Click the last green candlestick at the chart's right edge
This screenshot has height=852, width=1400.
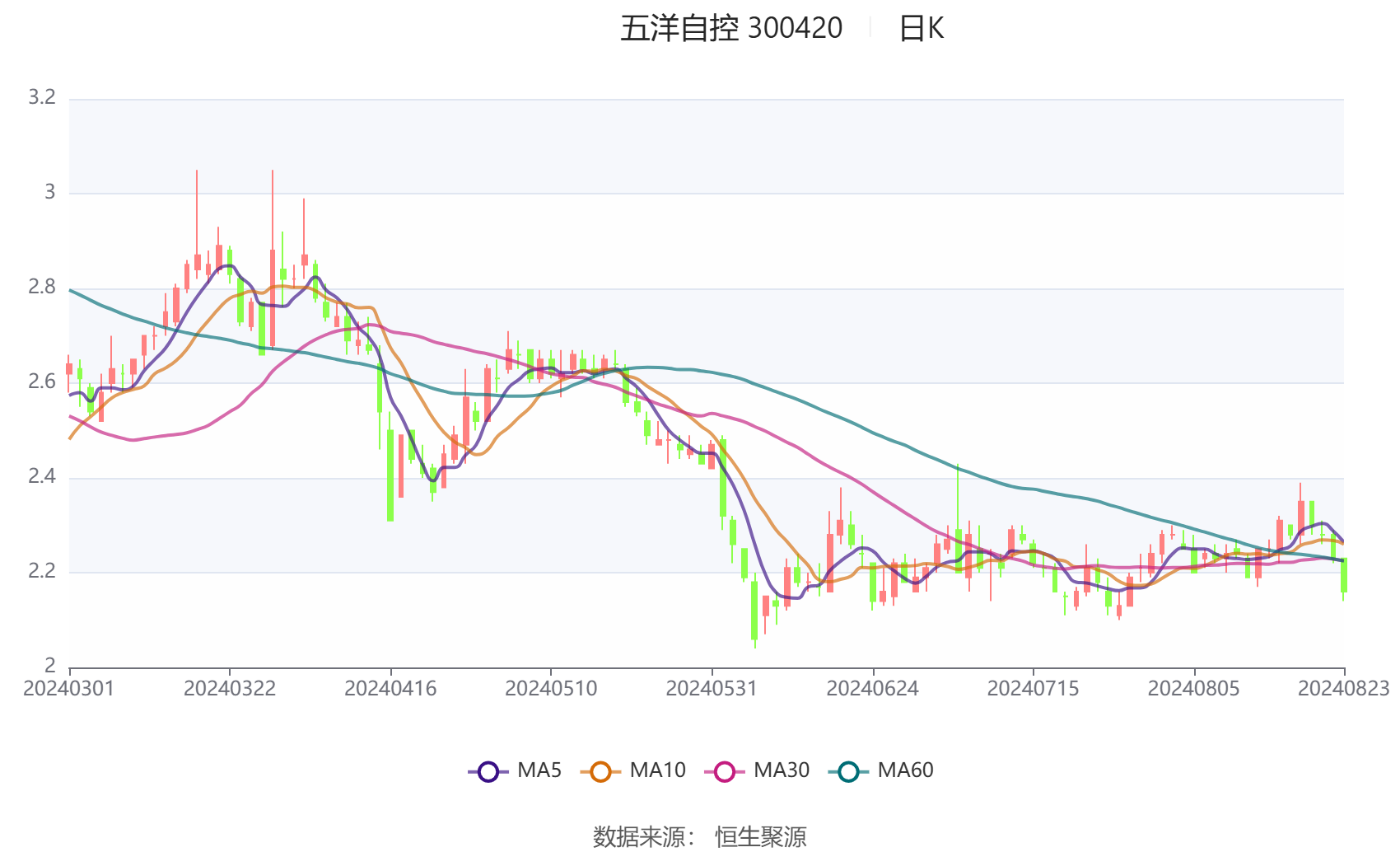pos(1343,575)
